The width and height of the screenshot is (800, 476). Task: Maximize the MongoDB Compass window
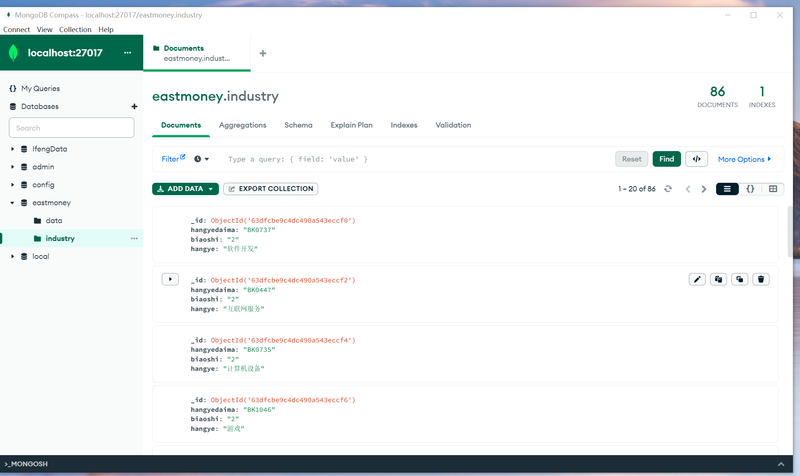(754, 15)
